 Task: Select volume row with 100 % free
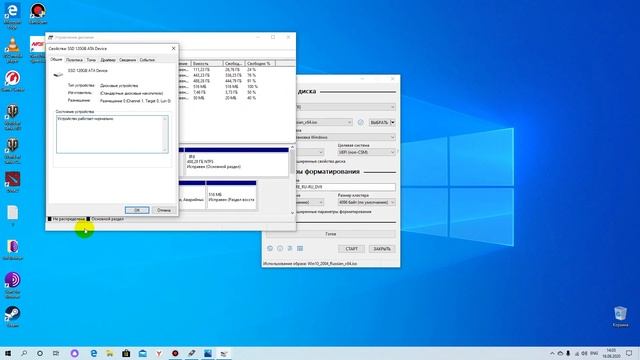point(237,87)
